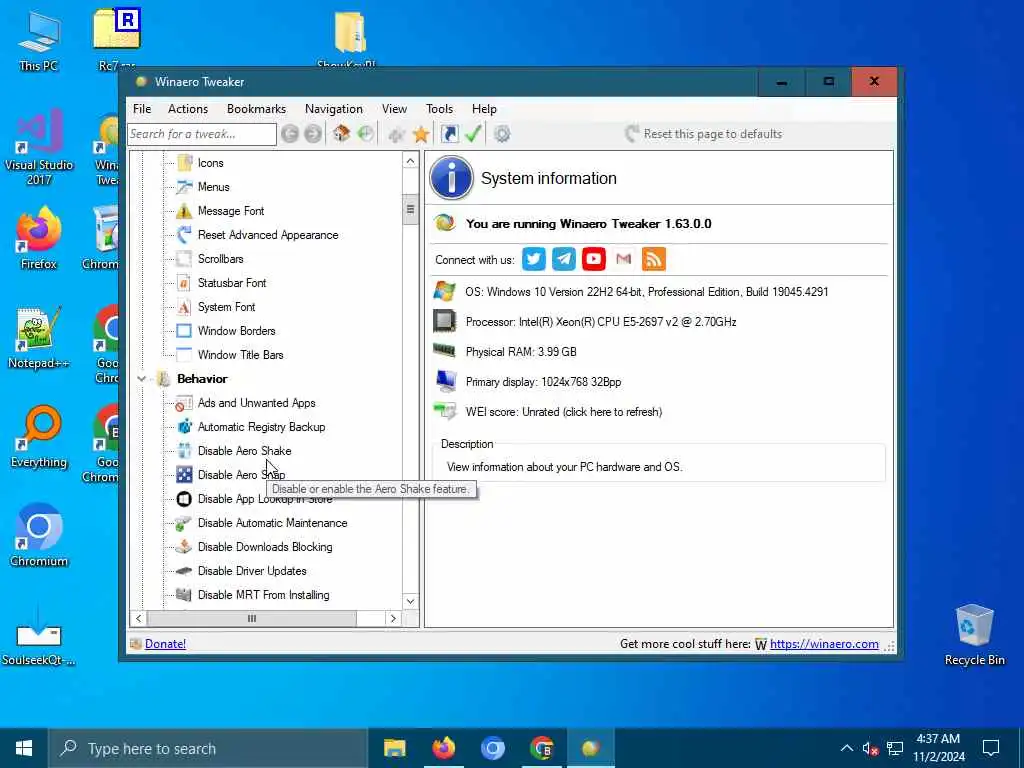Click the This PC desktop icon
The image size is (1024, 768).
[39, 40]
